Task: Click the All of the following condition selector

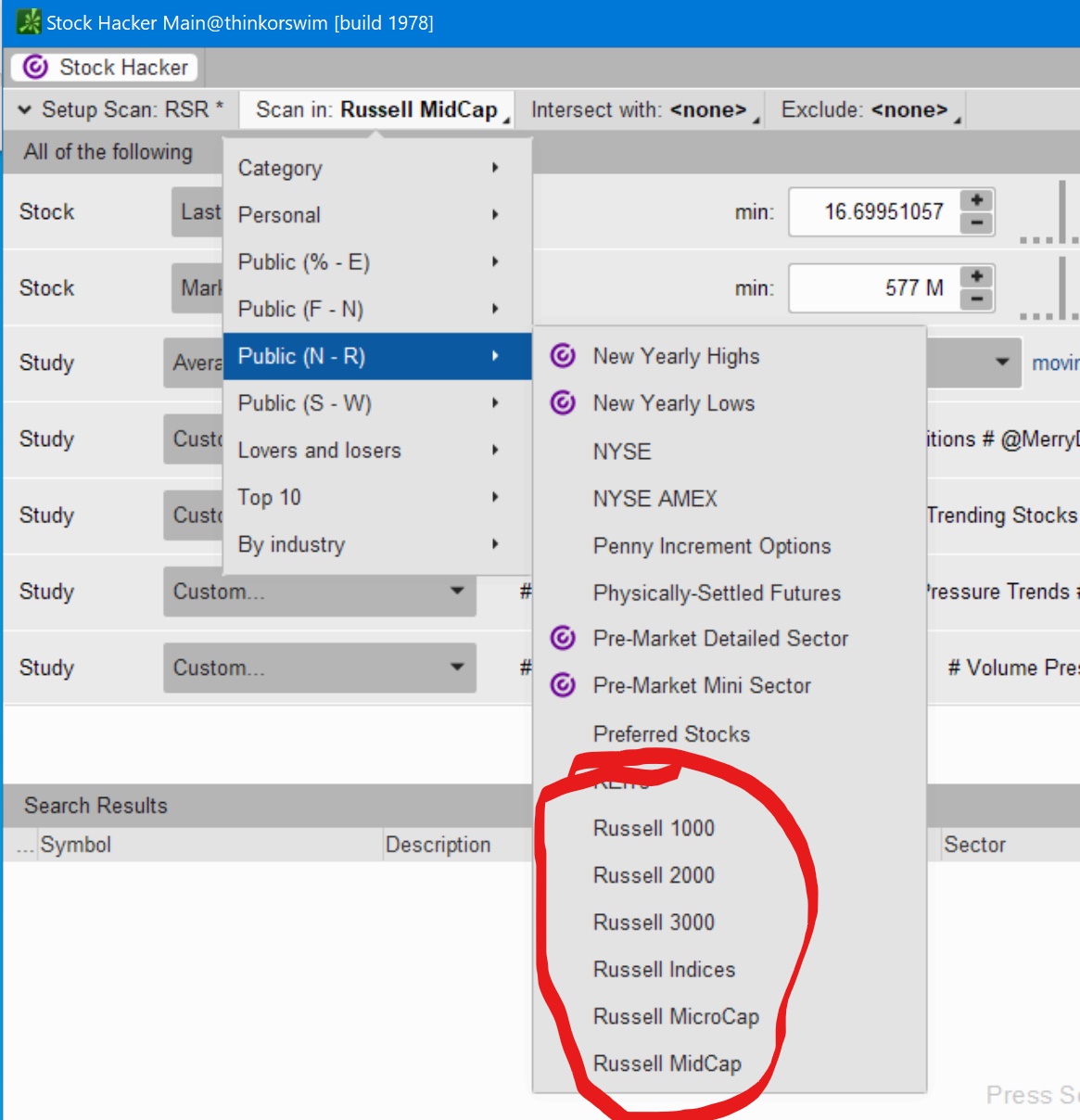Action: [x=108, y=152]
